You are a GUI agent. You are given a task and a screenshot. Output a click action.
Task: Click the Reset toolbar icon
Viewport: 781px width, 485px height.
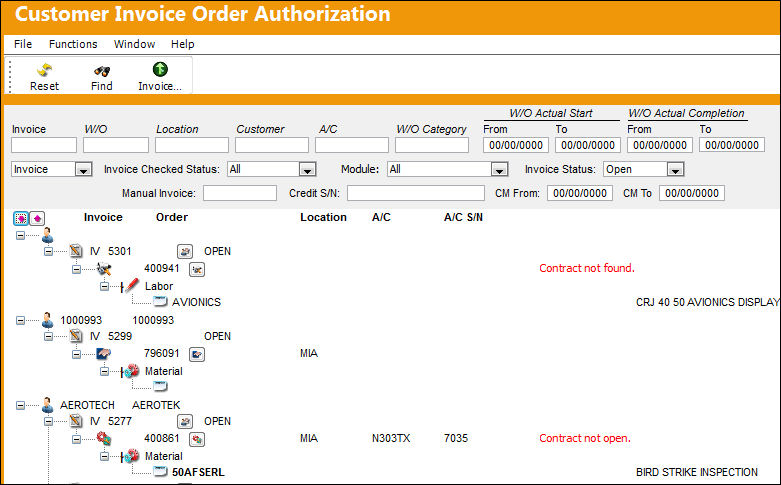point(44,70)
